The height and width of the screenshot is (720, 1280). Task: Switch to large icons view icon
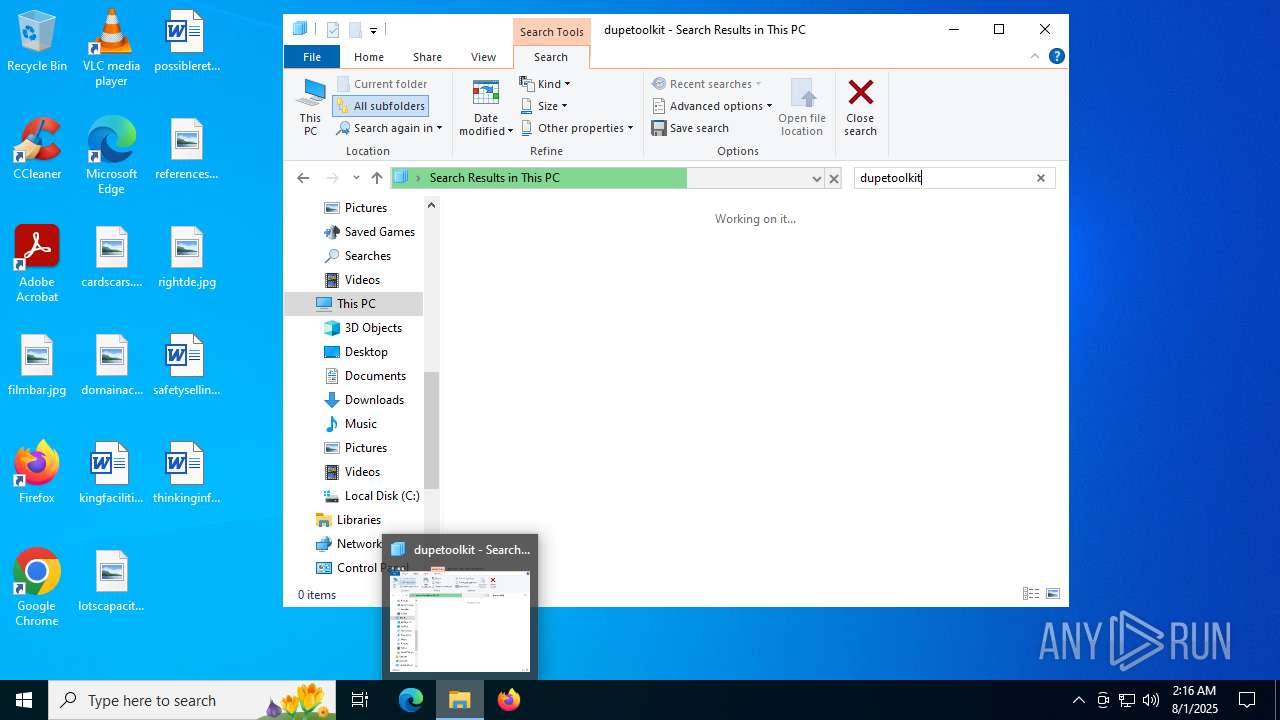(x=1053, y=594)
